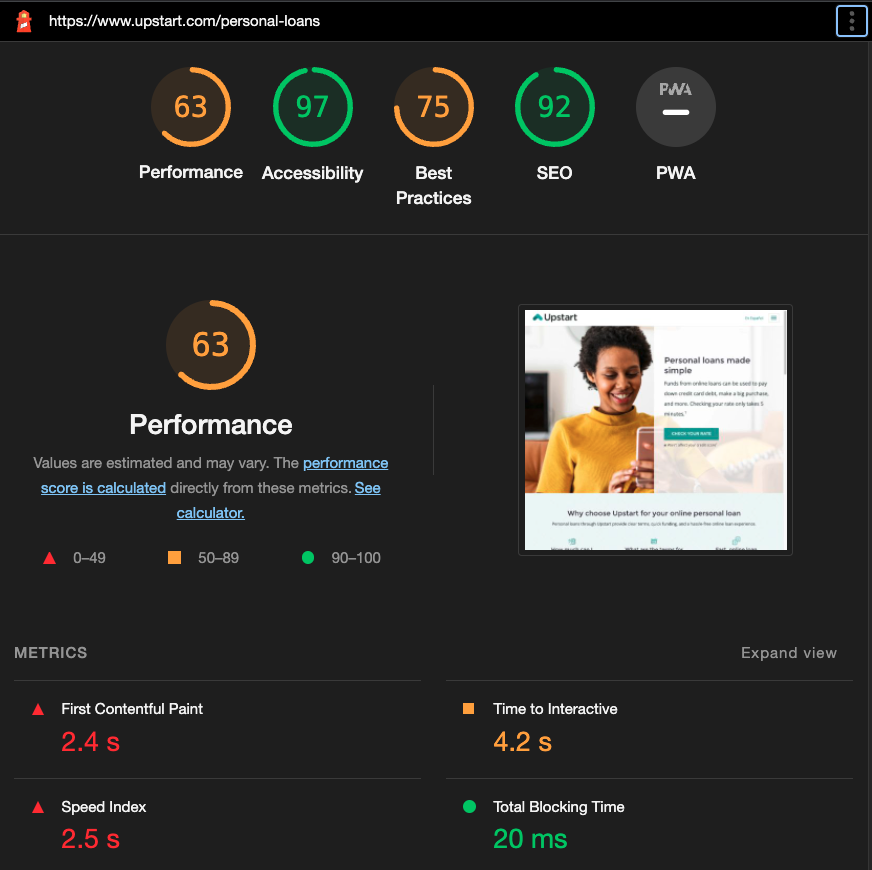Select the First Contentful Paint metric title
The width and height of the screenshot is (872, 870).
[132, 709]
